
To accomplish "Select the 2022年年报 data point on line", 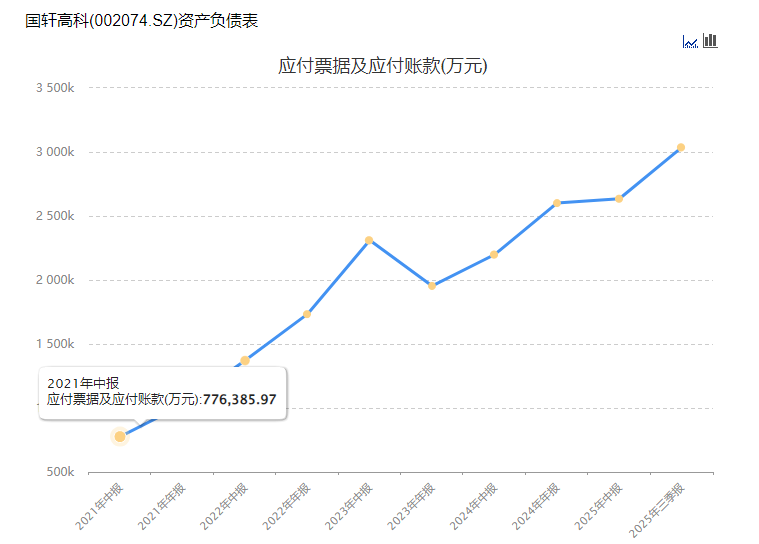I will [x=307, y=314].
